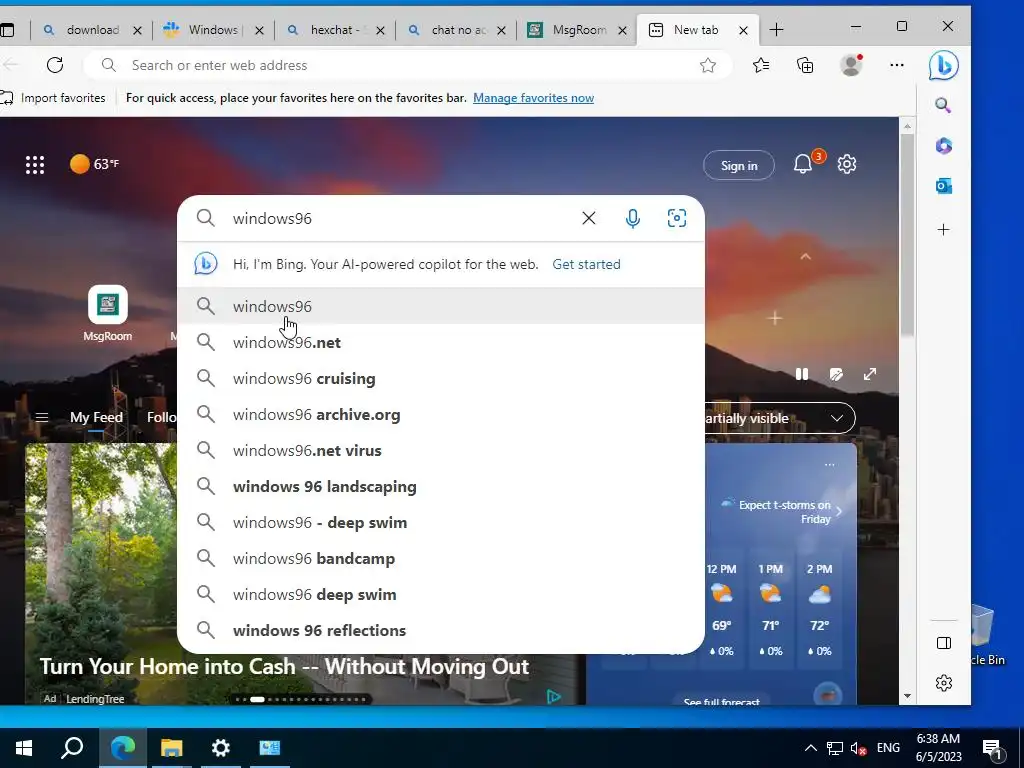Click the Sign in button
Image resolution: width=1024 pixels, height=768 pixels.
(x=739, y=165)
